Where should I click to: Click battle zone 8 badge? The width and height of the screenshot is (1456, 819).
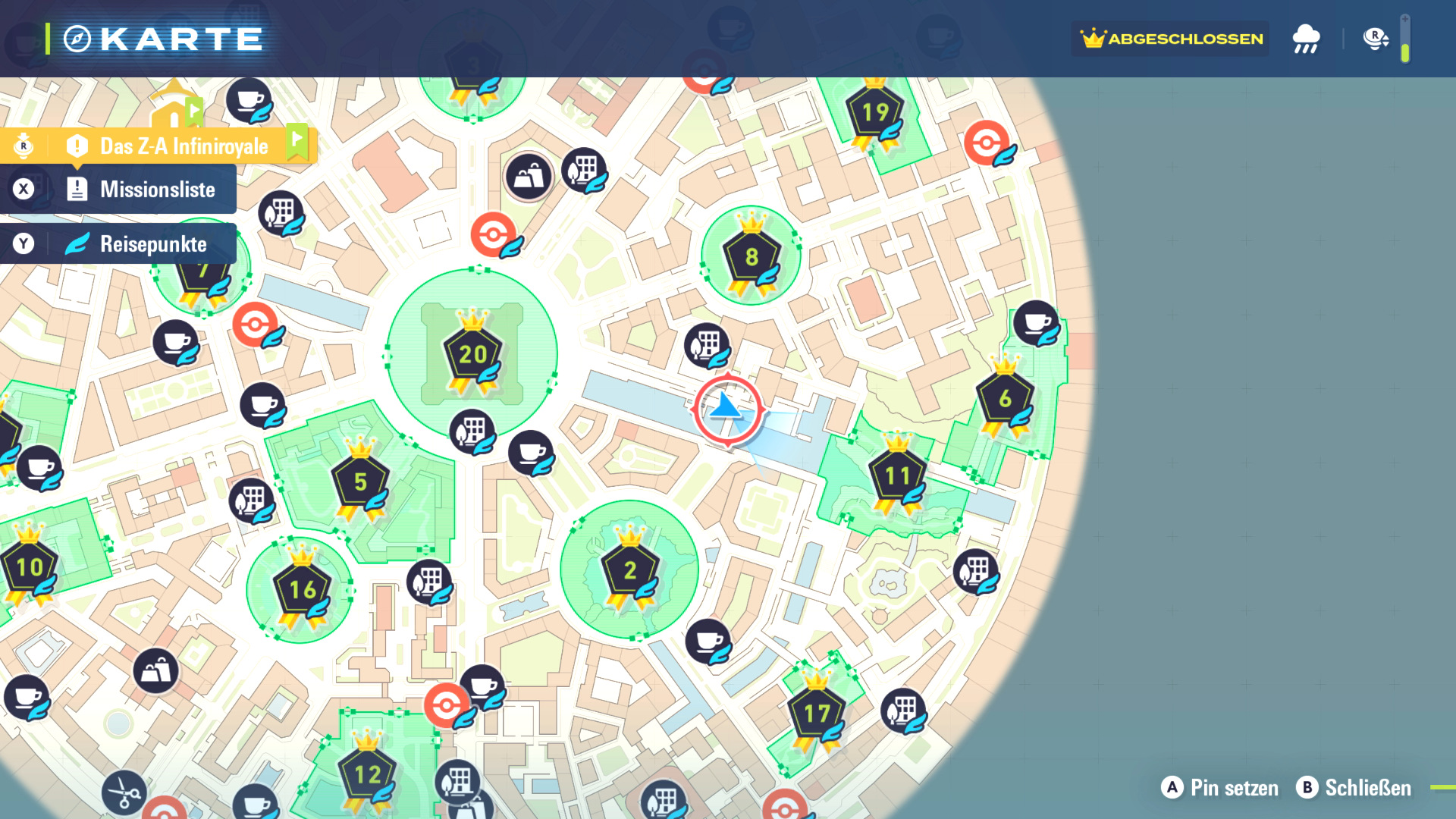click(751, 256)
